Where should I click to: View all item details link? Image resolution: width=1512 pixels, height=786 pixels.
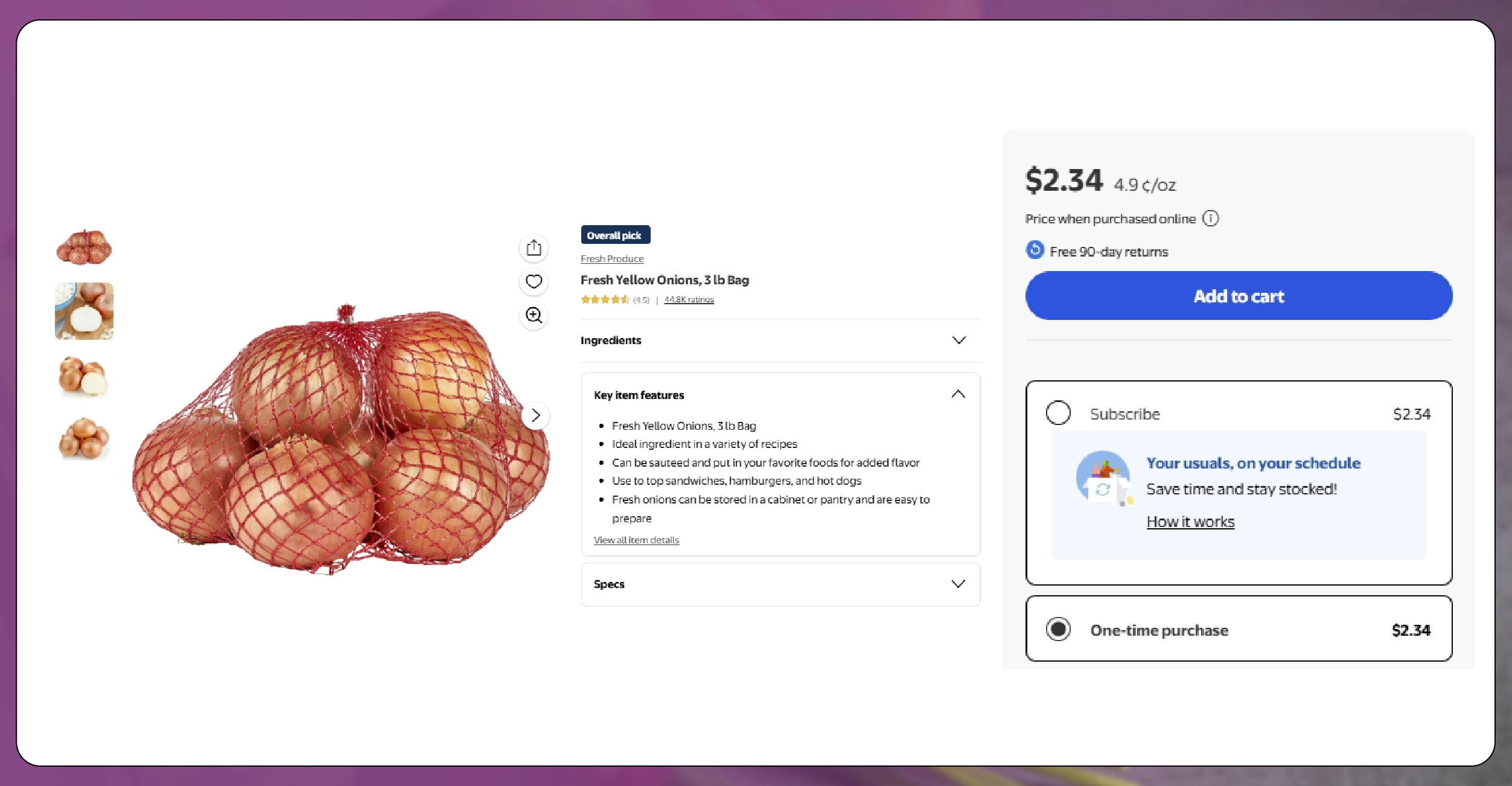[x=636, y=540]
